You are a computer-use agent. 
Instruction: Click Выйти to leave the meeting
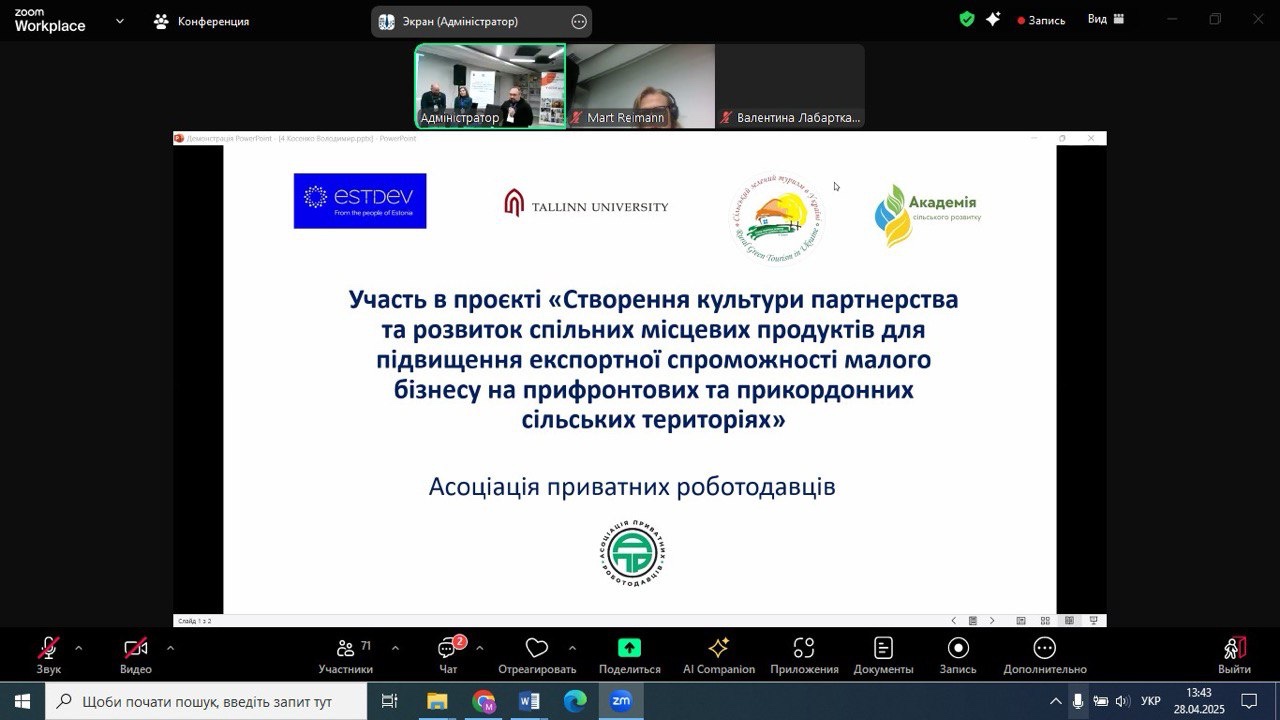click(x=1234, y=655)
